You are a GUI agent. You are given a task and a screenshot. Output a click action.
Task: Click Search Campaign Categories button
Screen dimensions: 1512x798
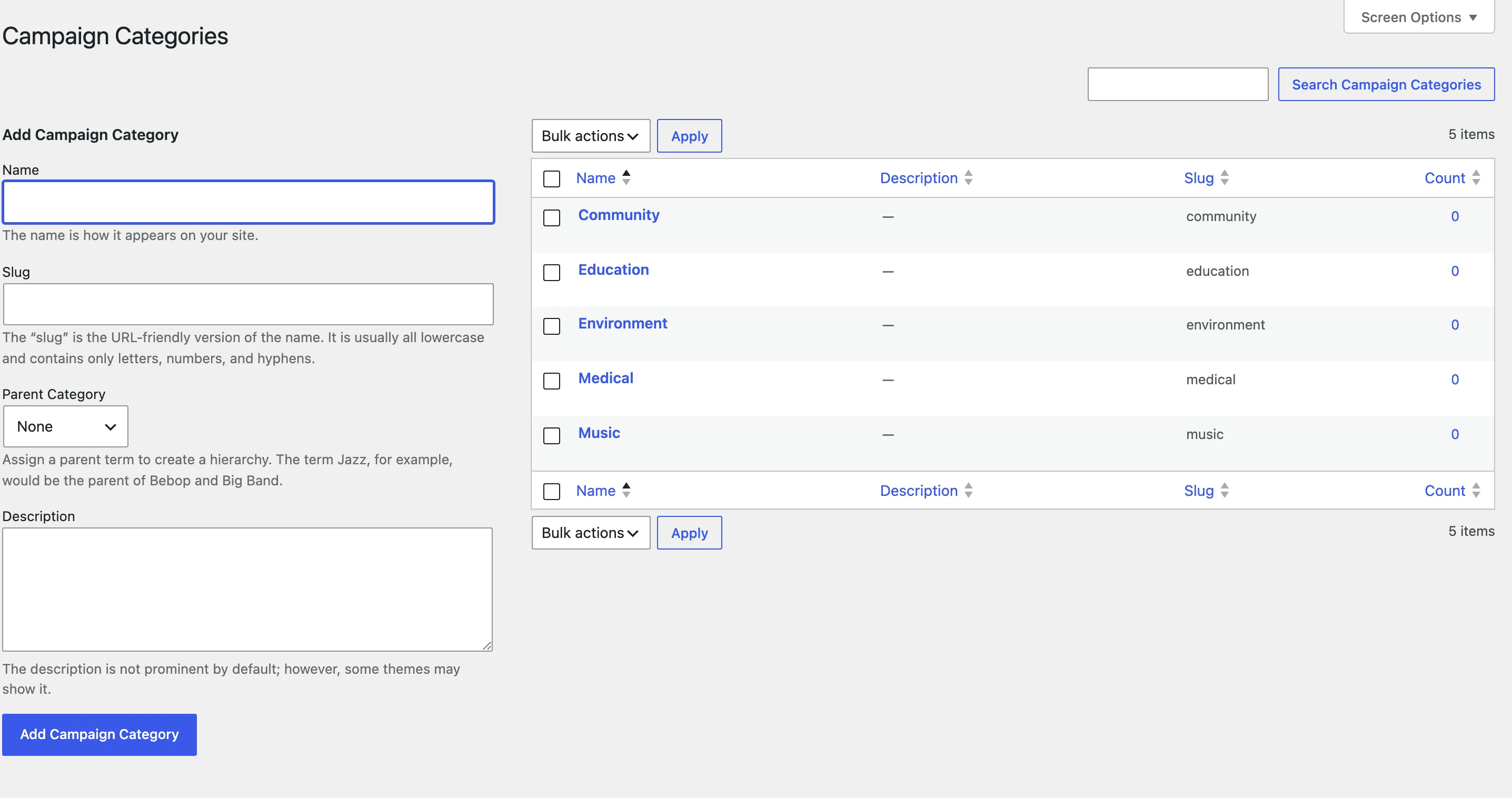click(1386, 85)
